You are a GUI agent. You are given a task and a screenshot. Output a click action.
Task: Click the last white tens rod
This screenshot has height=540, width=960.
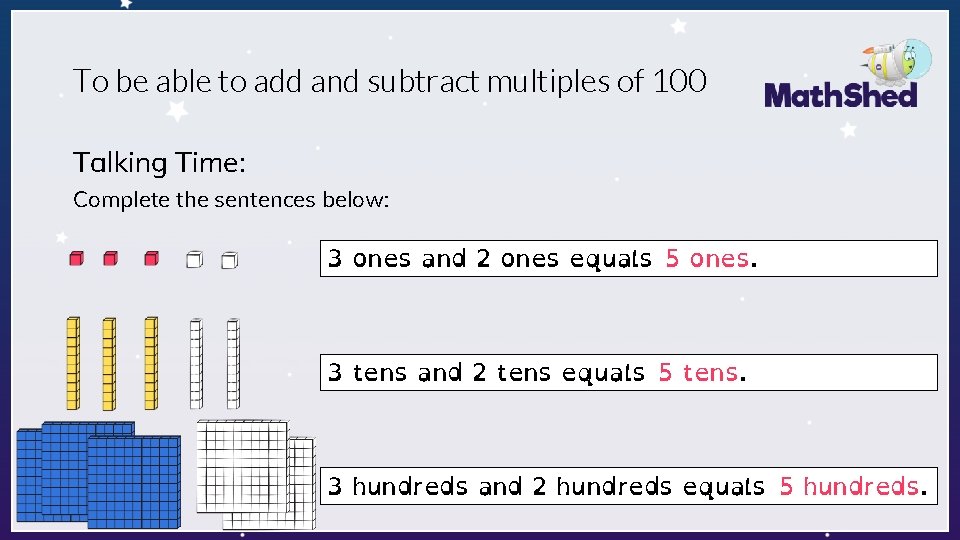click(233, 364)
